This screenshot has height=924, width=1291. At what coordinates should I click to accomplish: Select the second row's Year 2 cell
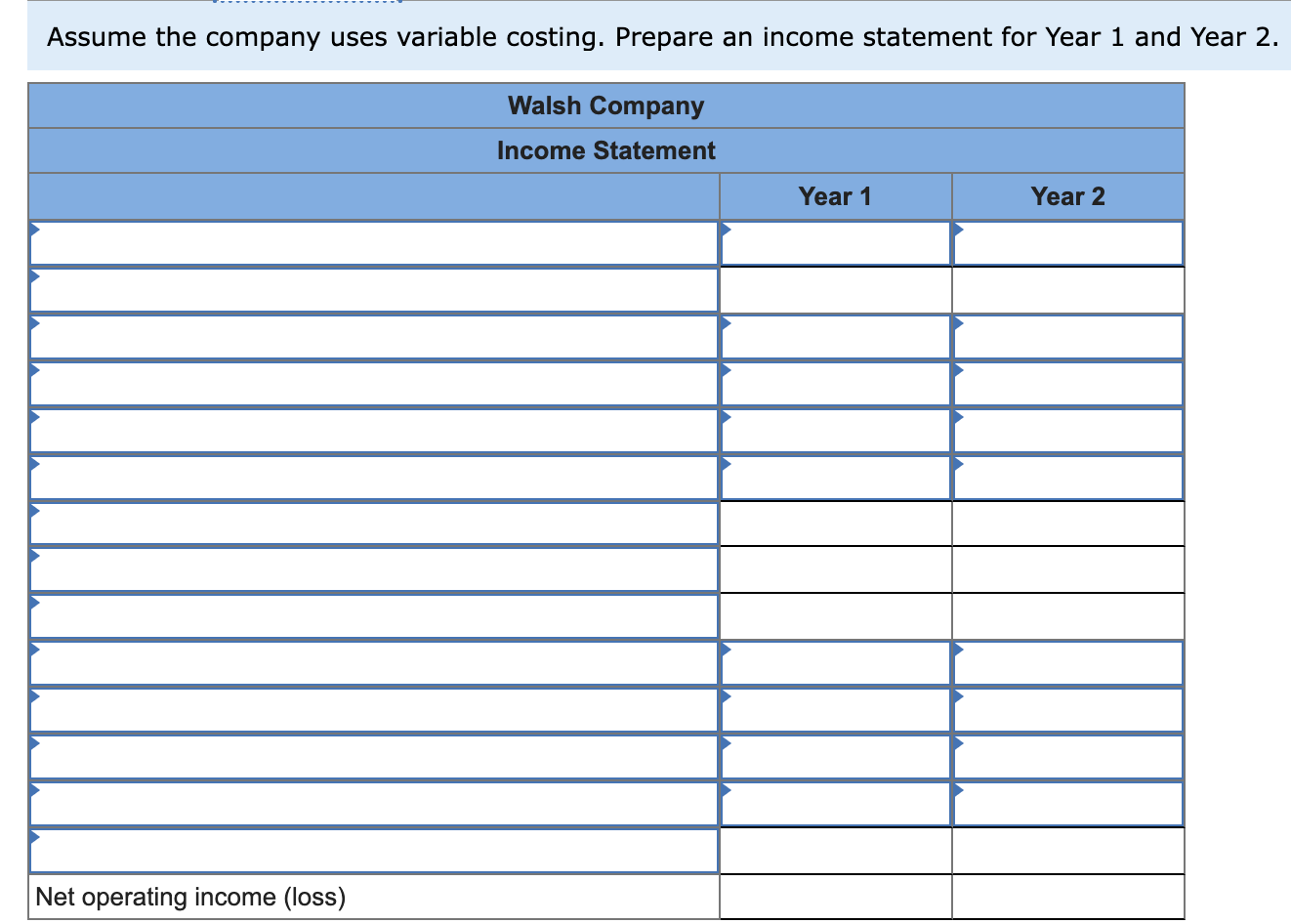[x=1068, y=290]
